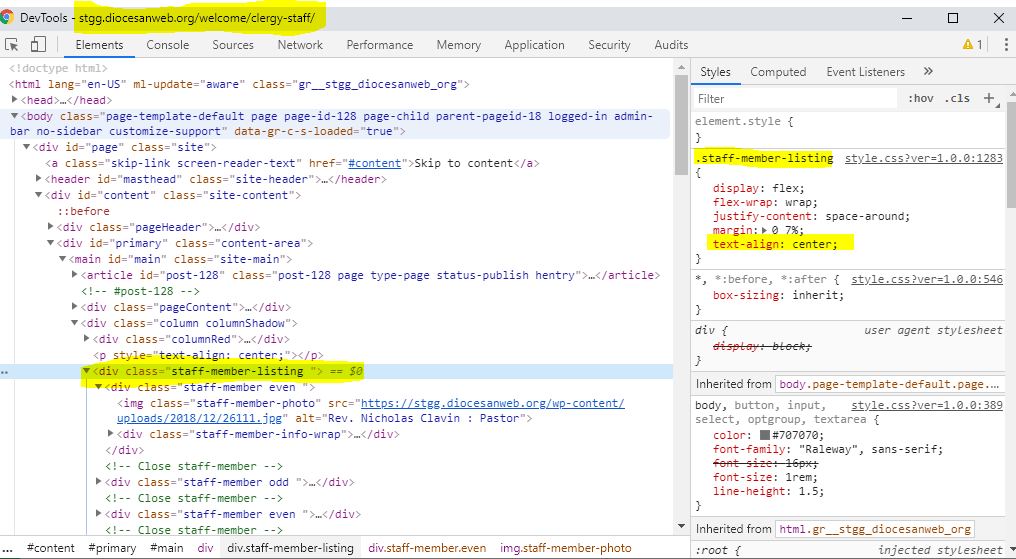Click the #707070 color swatch
Viewport: 1016px width, 559px height.
click(x=765, y=435)
